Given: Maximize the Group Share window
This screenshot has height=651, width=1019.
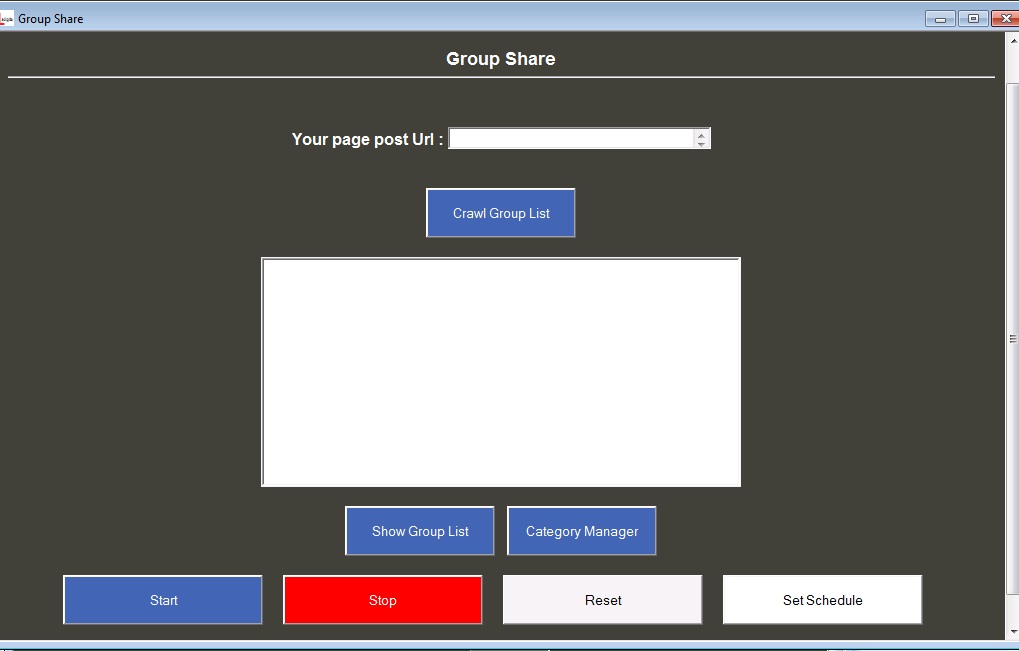Looking at the screenshot, I should tap(973, 18).
